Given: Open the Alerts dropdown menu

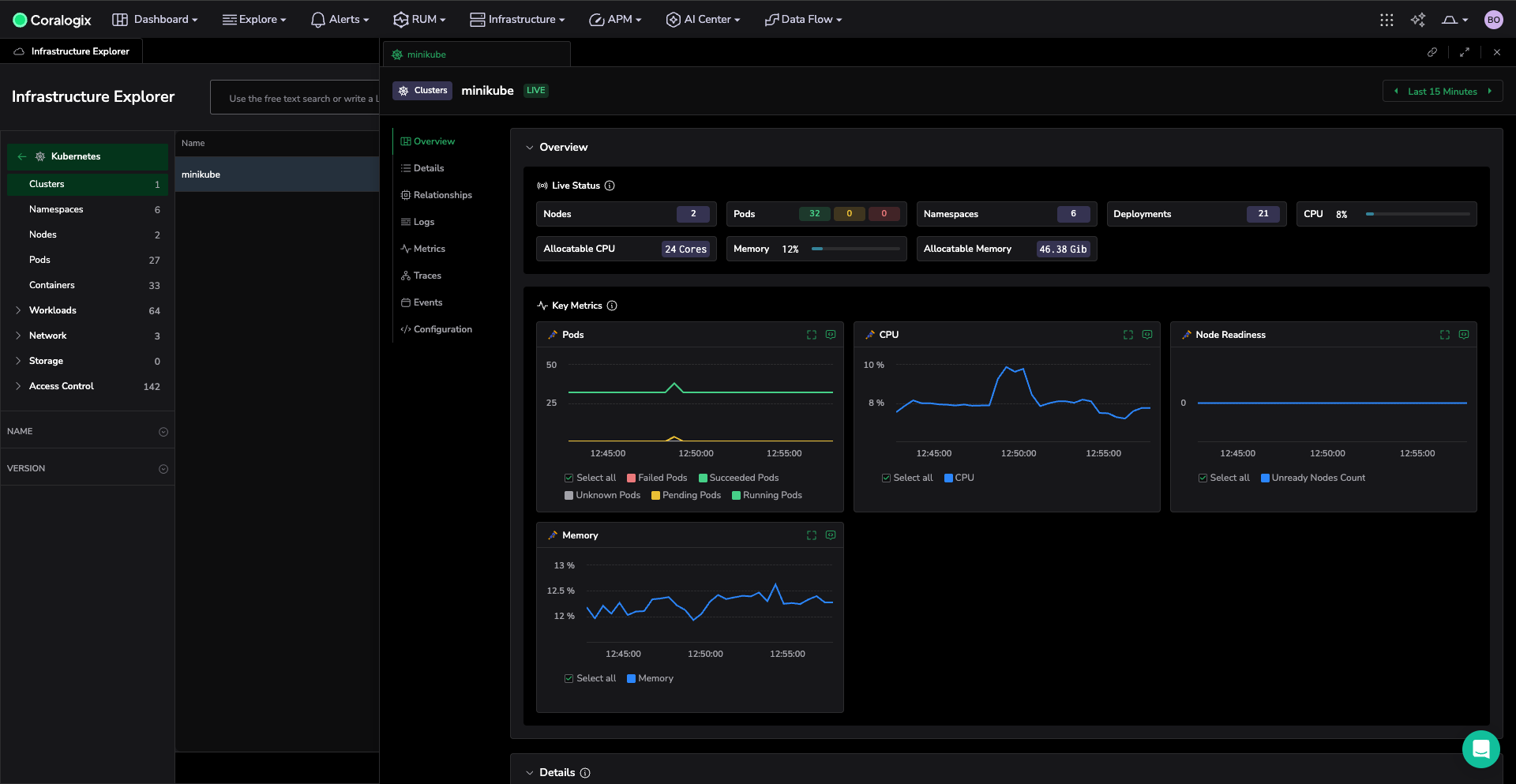Looking at the screenshot, I should (340, 20).
